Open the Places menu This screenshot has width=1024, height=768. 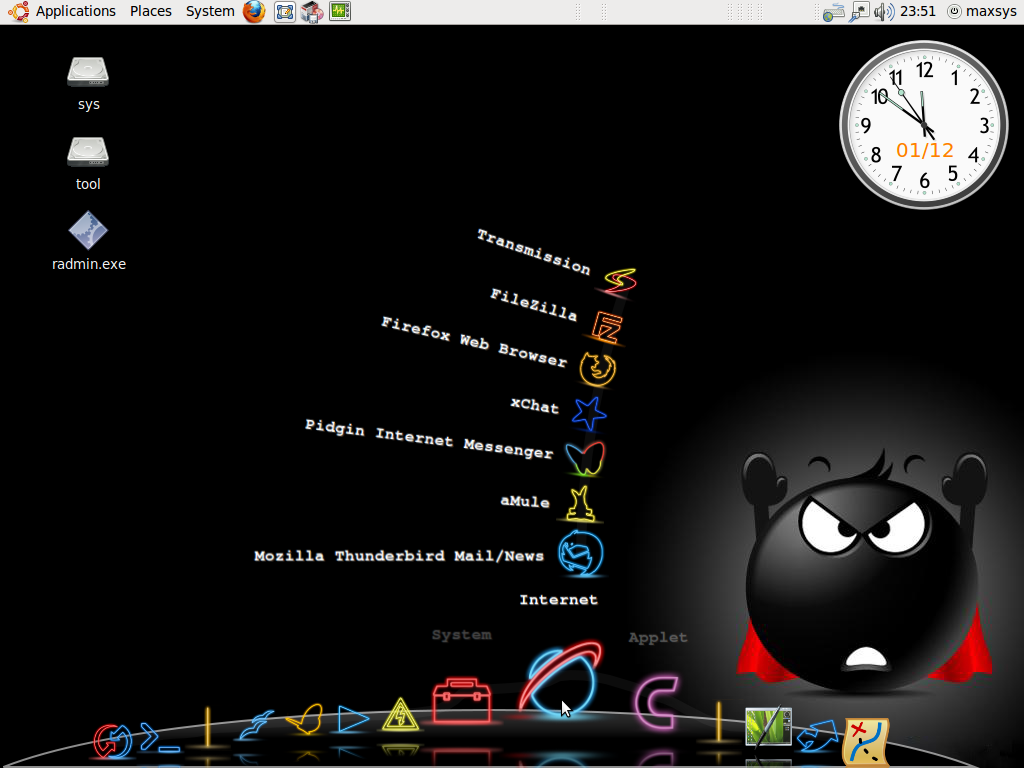click(x=150, y=11)
